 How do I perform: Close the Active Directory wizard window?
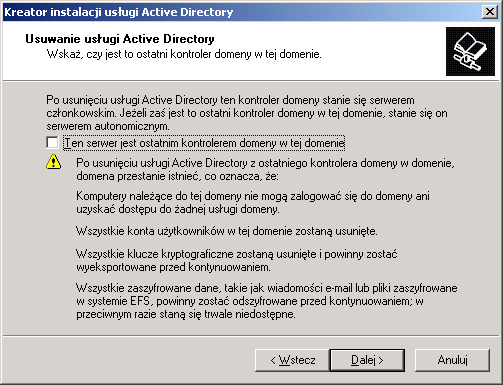(x=490, y=12)
